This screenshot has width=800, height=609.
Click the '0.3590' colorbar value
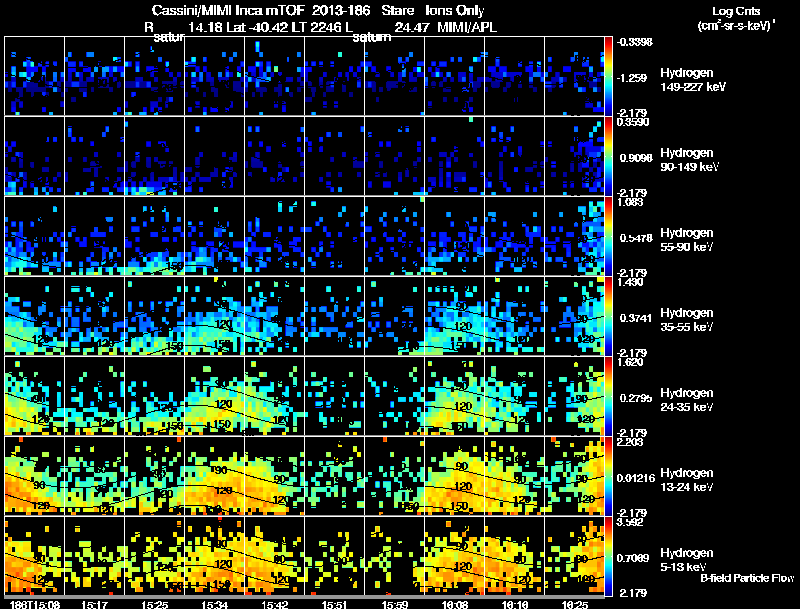click(x=633, y=122)
